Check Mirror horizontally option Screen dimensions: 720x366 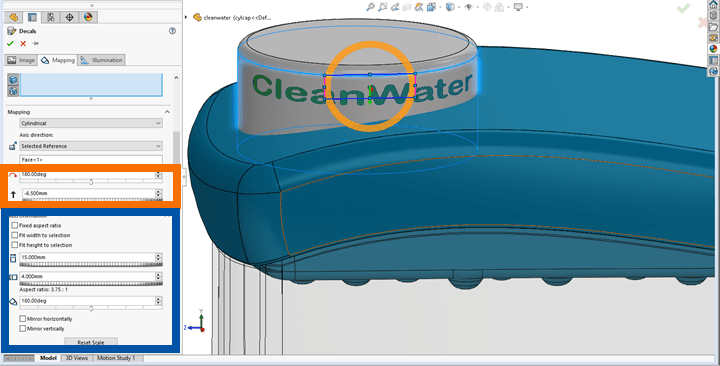pos(22,319)
